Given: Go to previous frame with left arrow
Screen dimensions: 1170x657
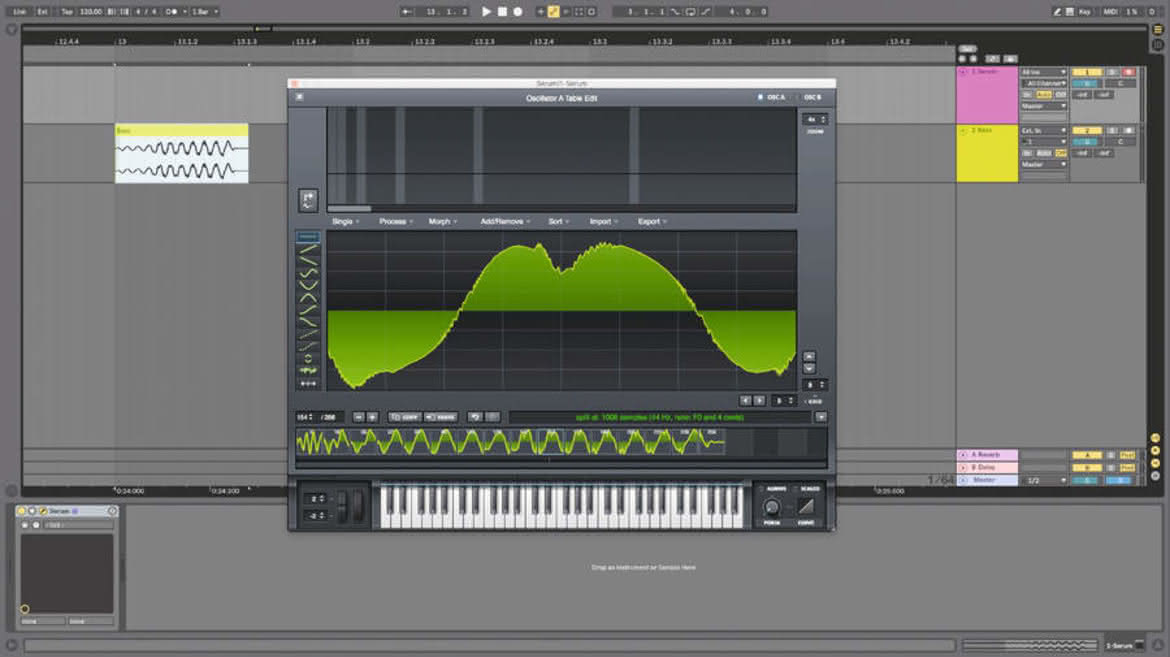Looking at the screenshot, I should (745, 401).
